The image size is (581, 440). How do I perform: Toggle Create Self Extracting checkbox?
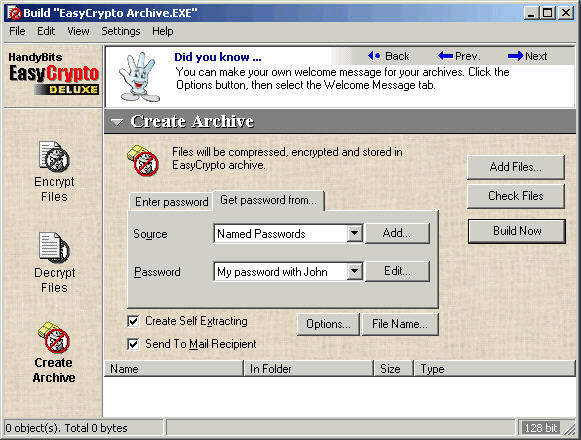pos(133,321)
